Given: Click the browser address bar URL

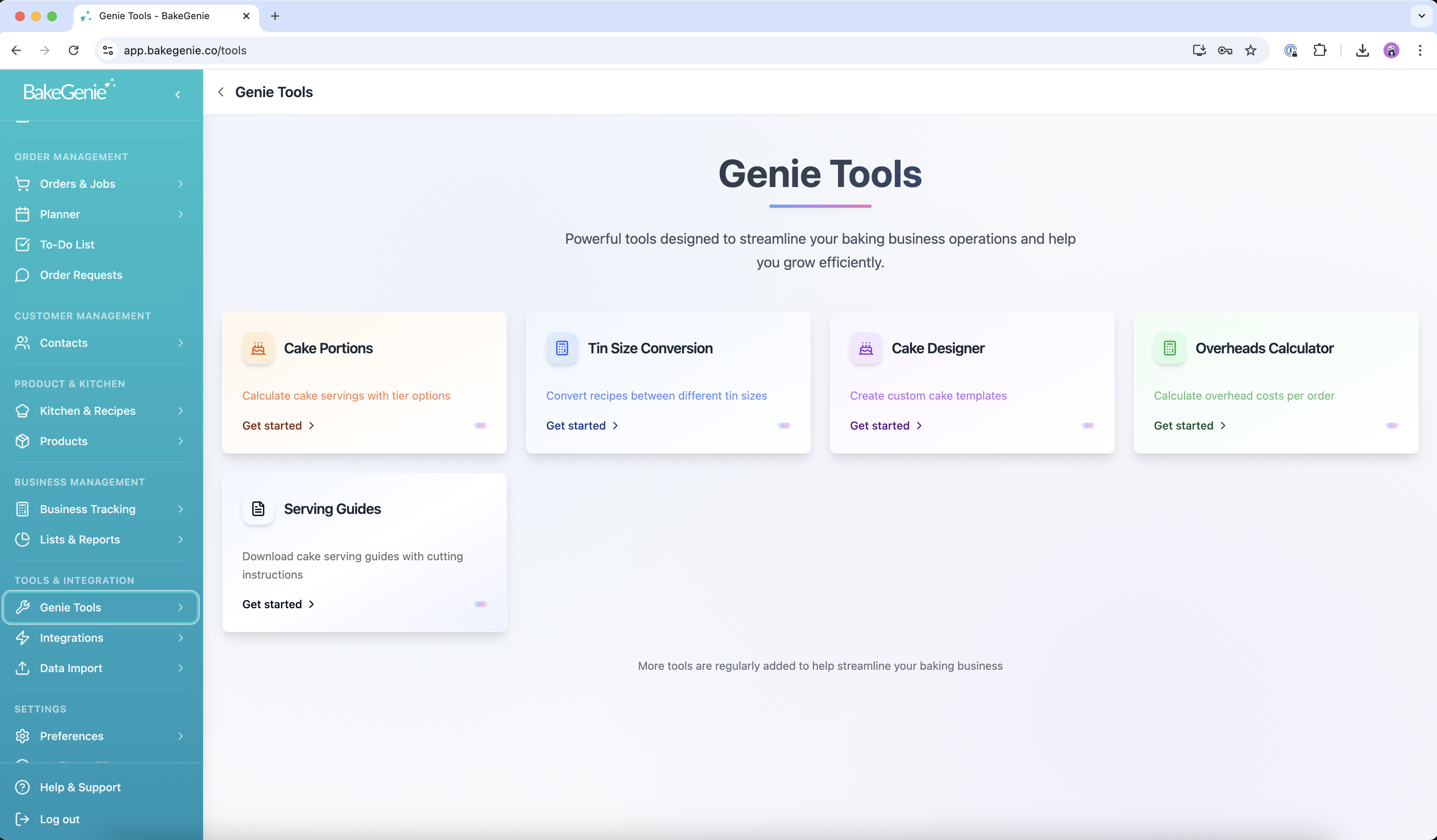Looking at the screenshot, I should pyautogui.click(x=185, y=50).
